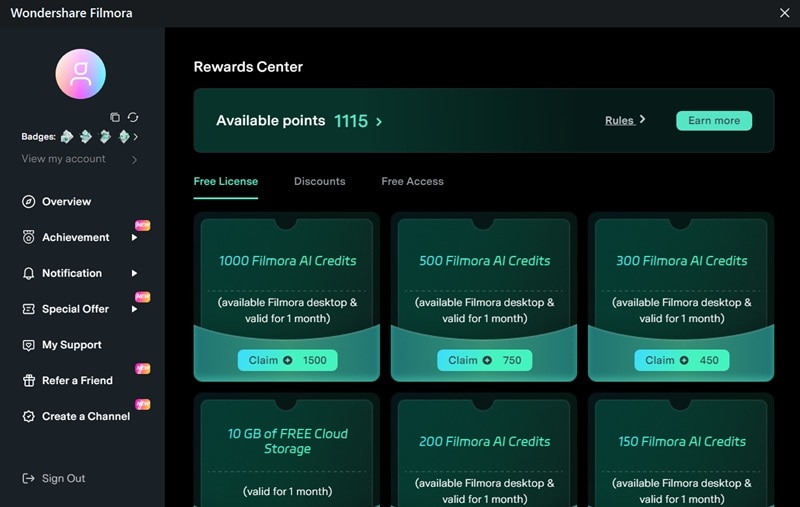This screenshot has height=507, width=800.
Task: Click the user profile avatar
Action: coord(81,74)
